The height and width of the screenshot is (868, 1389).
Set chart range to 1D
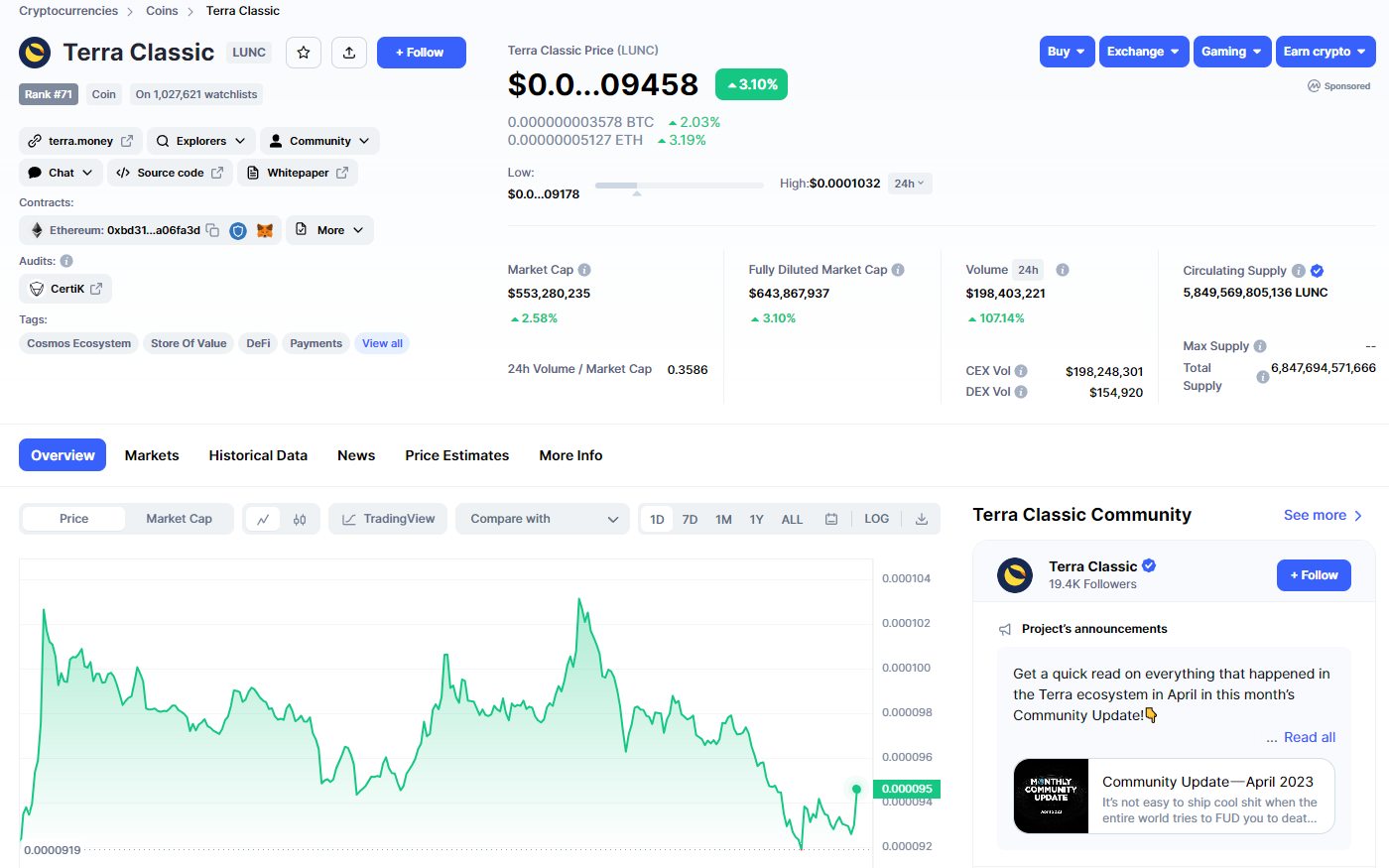click(x=657, y=519)
